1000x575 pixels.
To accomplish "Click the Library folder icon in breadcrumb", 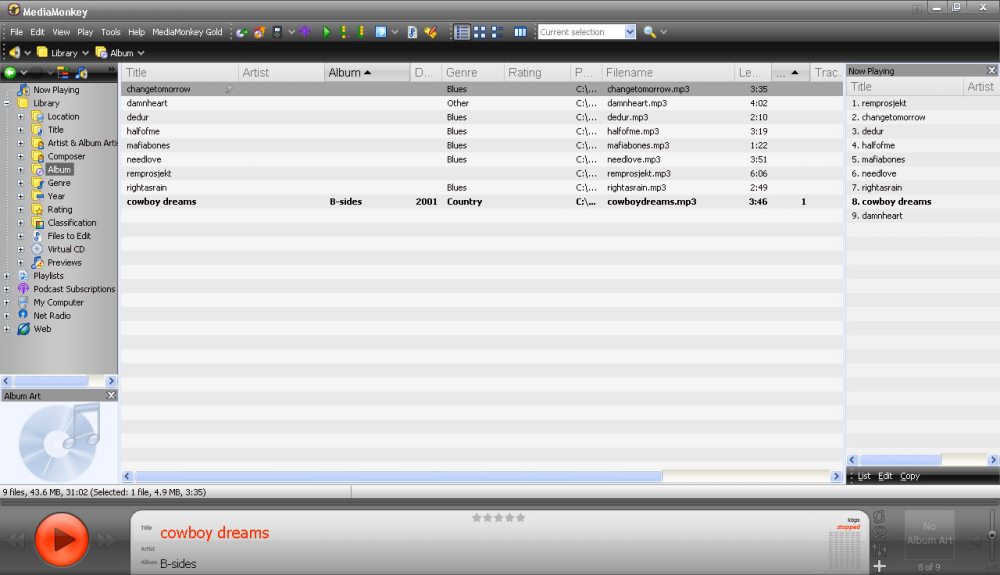I will (42, 53).
